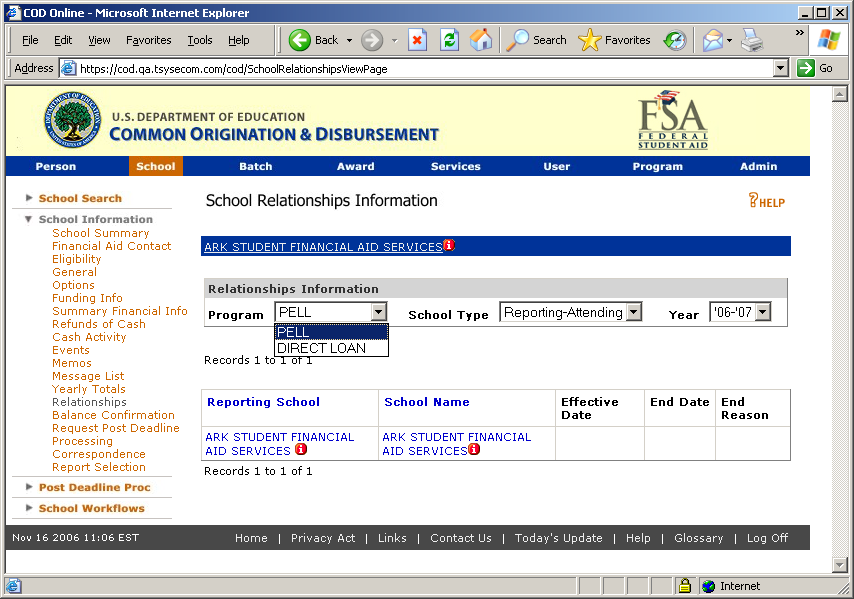Image resolution: width=854 pixels, height=599 pixels.
Task: Click the History clock icon
Action: coord(675,40)
